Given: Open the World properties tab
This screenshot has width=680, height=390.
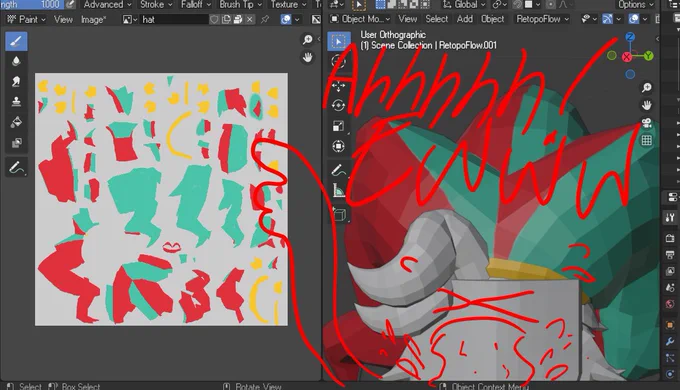Looking at the screenshot, I should (670, 304).
